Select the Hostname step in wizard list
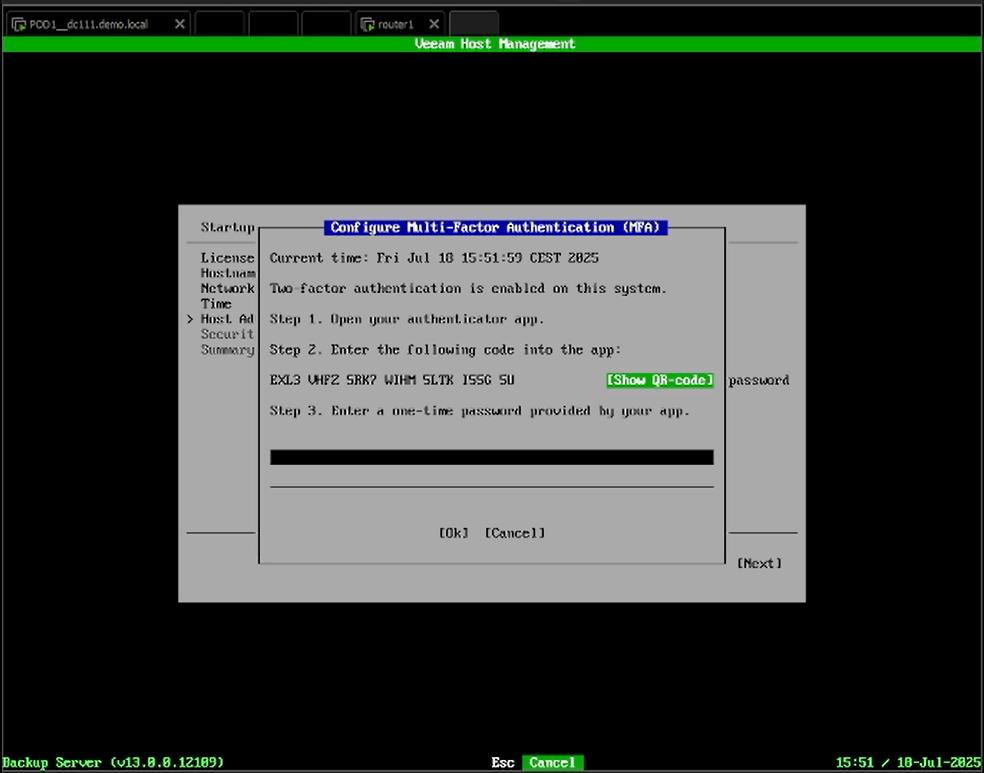984x773 pixels. (227, 273)
